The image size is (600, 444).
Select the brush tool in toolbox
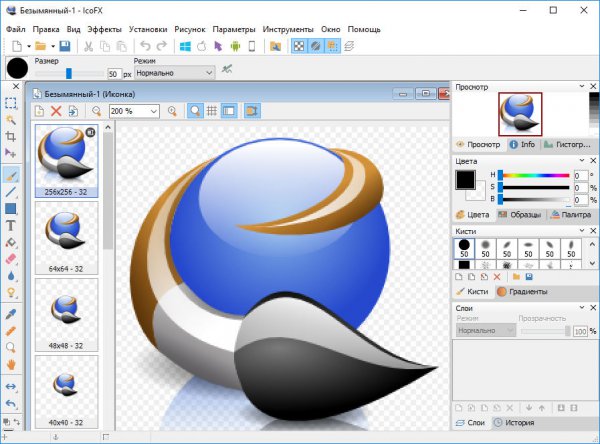click(x=11, y=176)
